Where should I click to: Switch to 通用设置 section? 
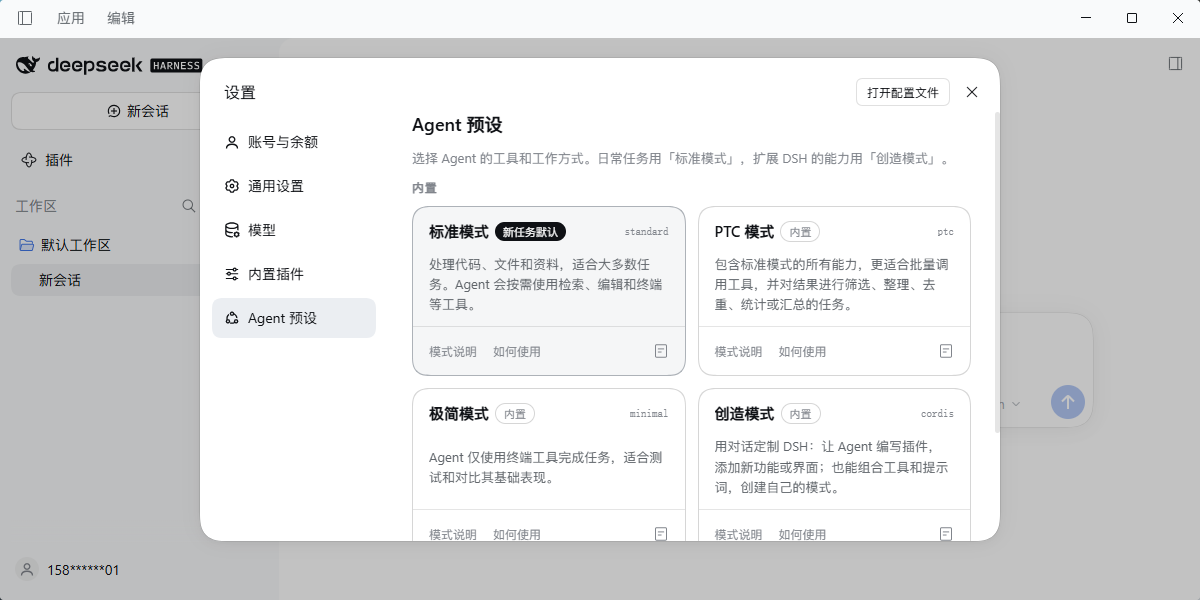click(294, 186)
